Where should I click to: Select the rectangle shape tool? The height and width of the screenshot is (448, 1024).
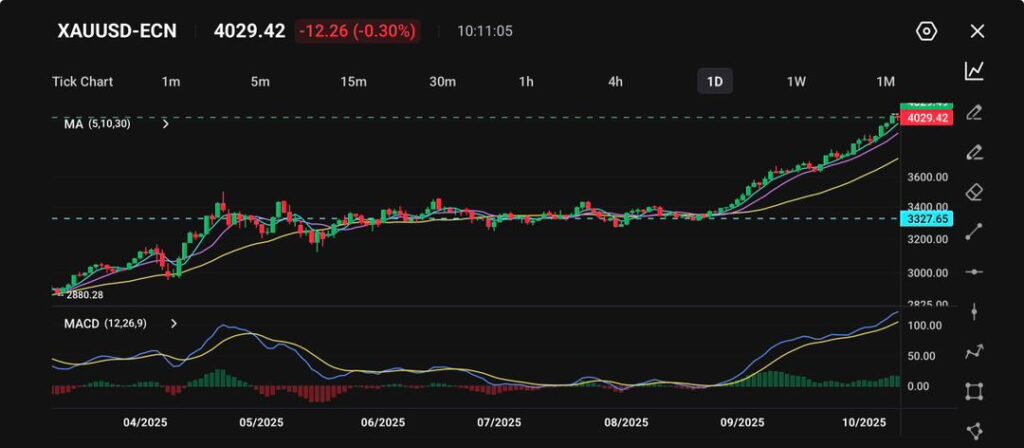point(974,392)
